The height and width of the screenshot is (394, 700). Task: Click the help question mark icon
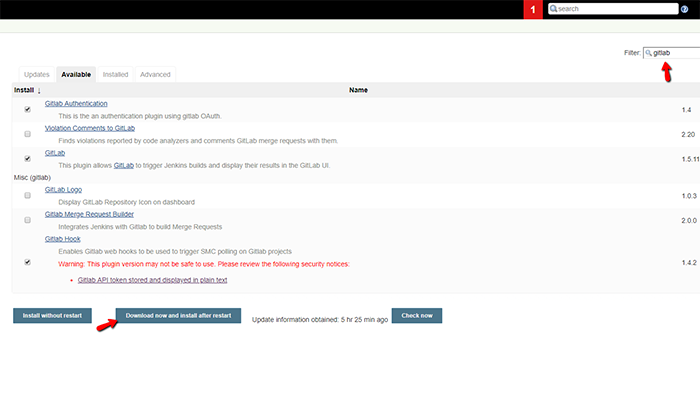coord(684,9)
